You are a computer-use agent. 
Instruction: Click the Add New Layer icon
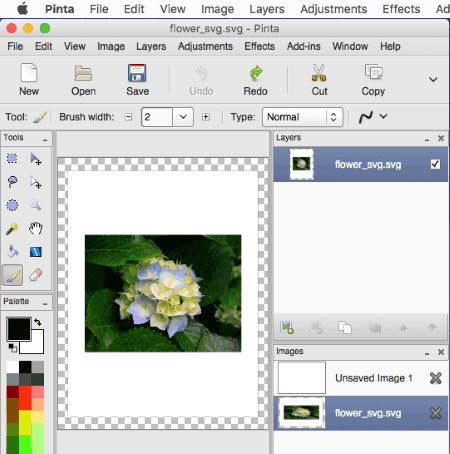[x=287, y=328]
